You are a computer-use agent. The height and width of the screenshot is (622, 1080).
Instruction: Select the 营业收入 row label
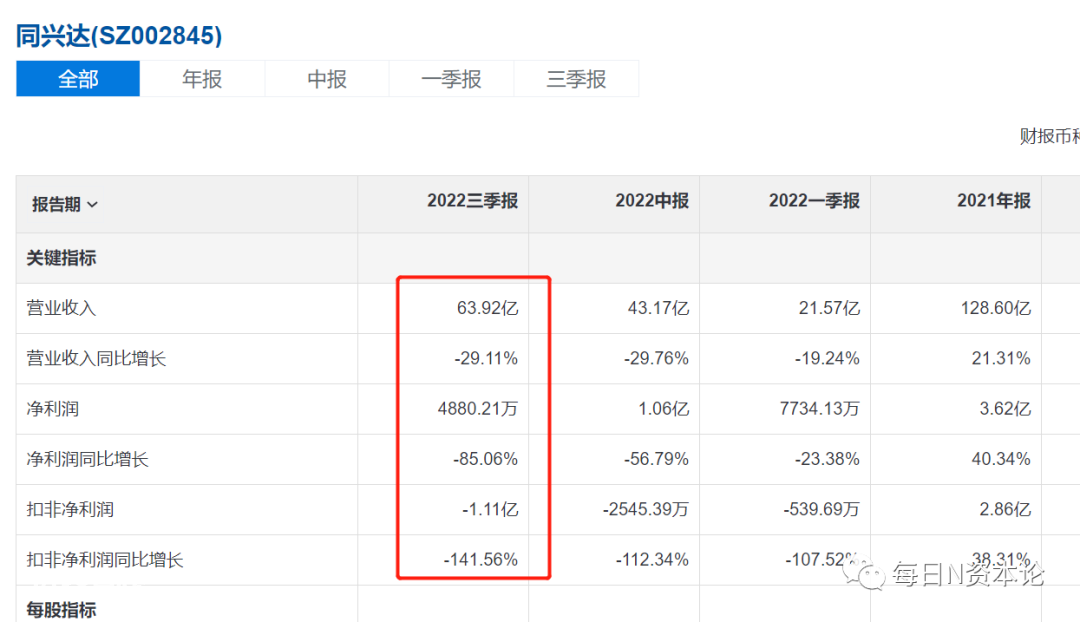tap(61, 308)
